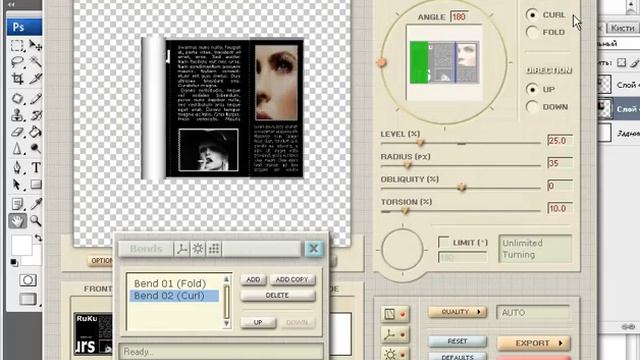Select the Rectangle shape tool
Screen dimensions: 640x360
click(x=35, y=184)
